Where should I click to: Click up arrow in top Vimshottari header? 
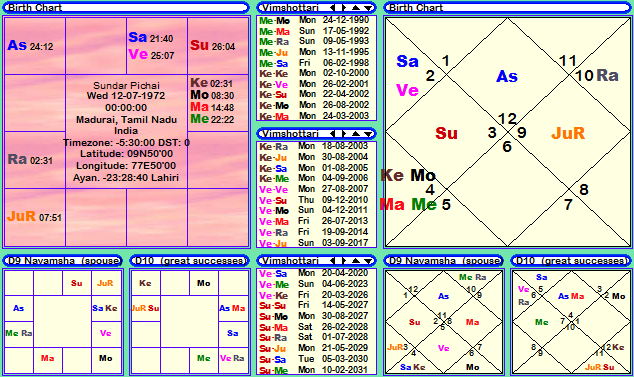(x=355, y=7)
